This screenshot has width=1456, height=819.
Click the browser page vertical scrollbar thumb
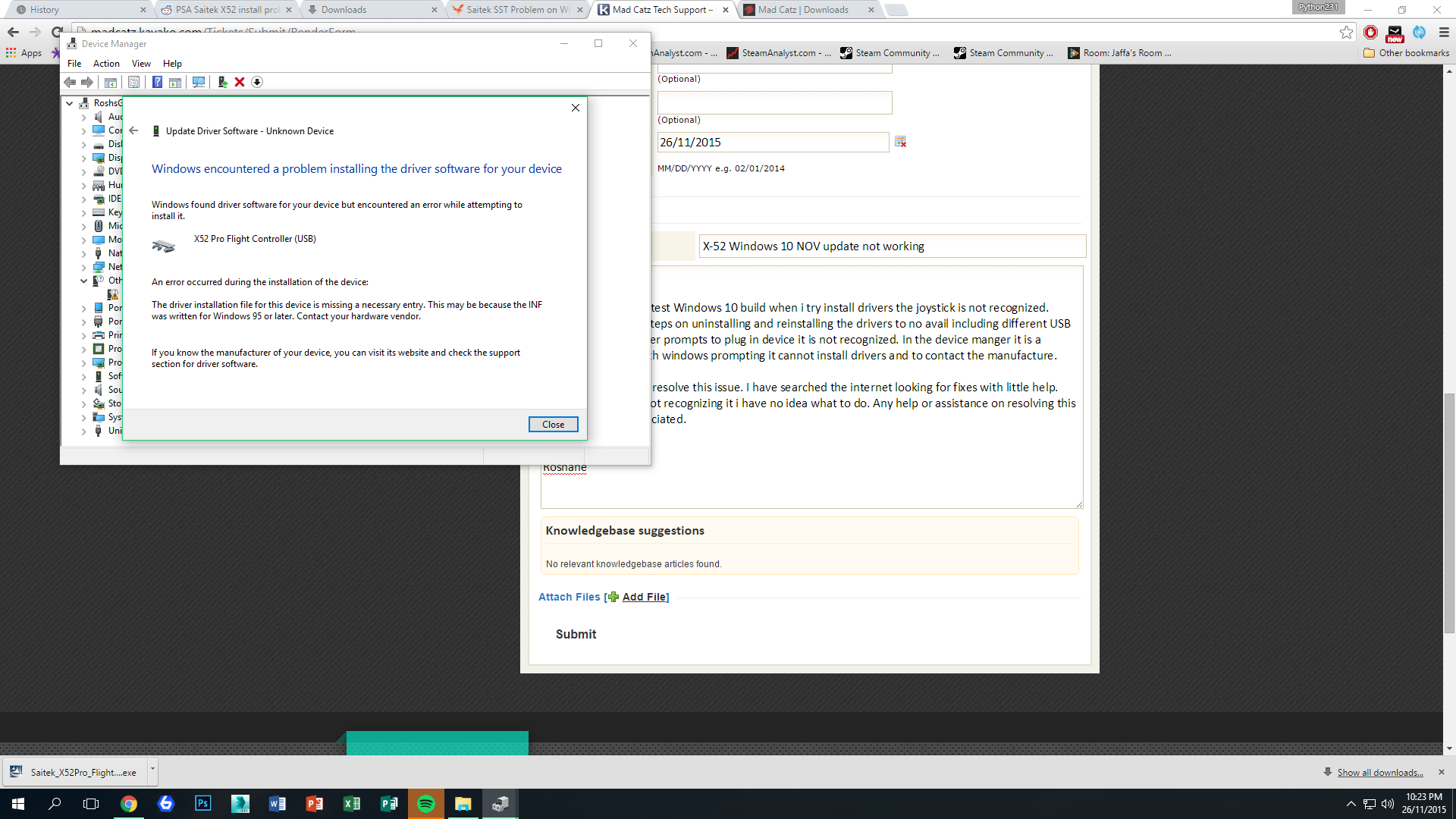click(x=1449, y=513)
